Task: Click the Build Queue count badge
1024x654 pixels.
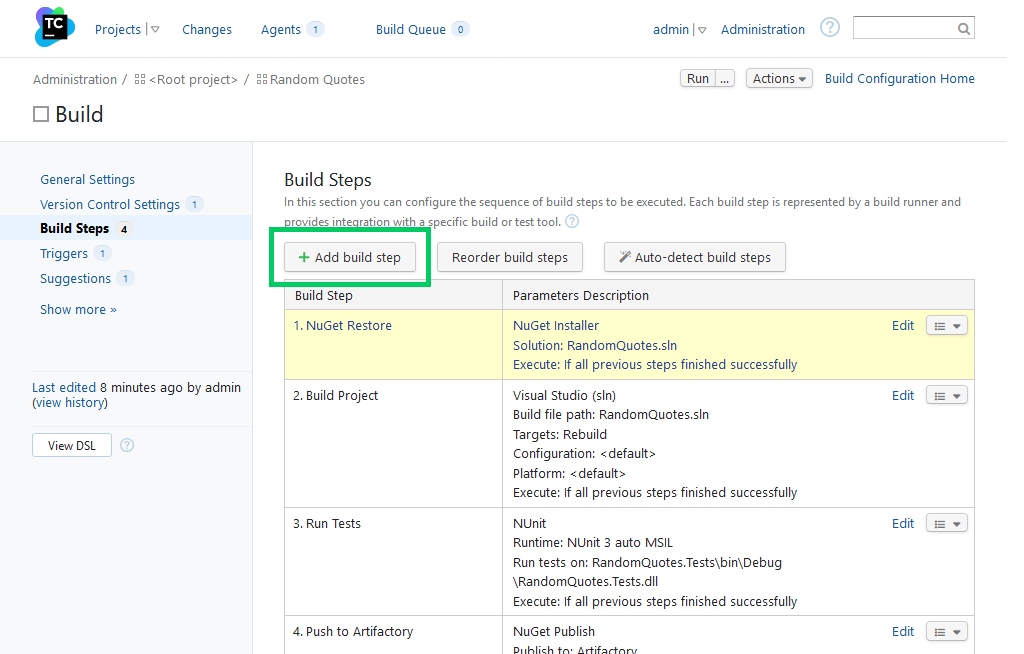Action: point(460,29)
